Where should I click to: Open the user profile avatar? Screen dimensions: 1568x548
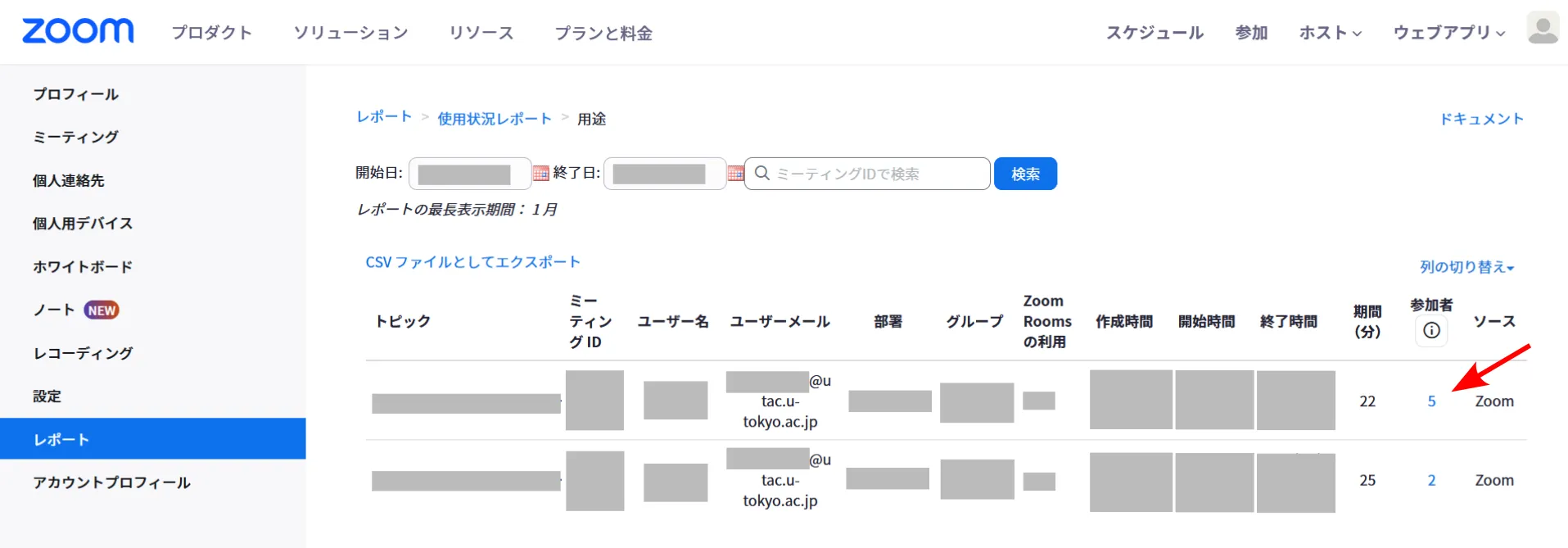1543,29
